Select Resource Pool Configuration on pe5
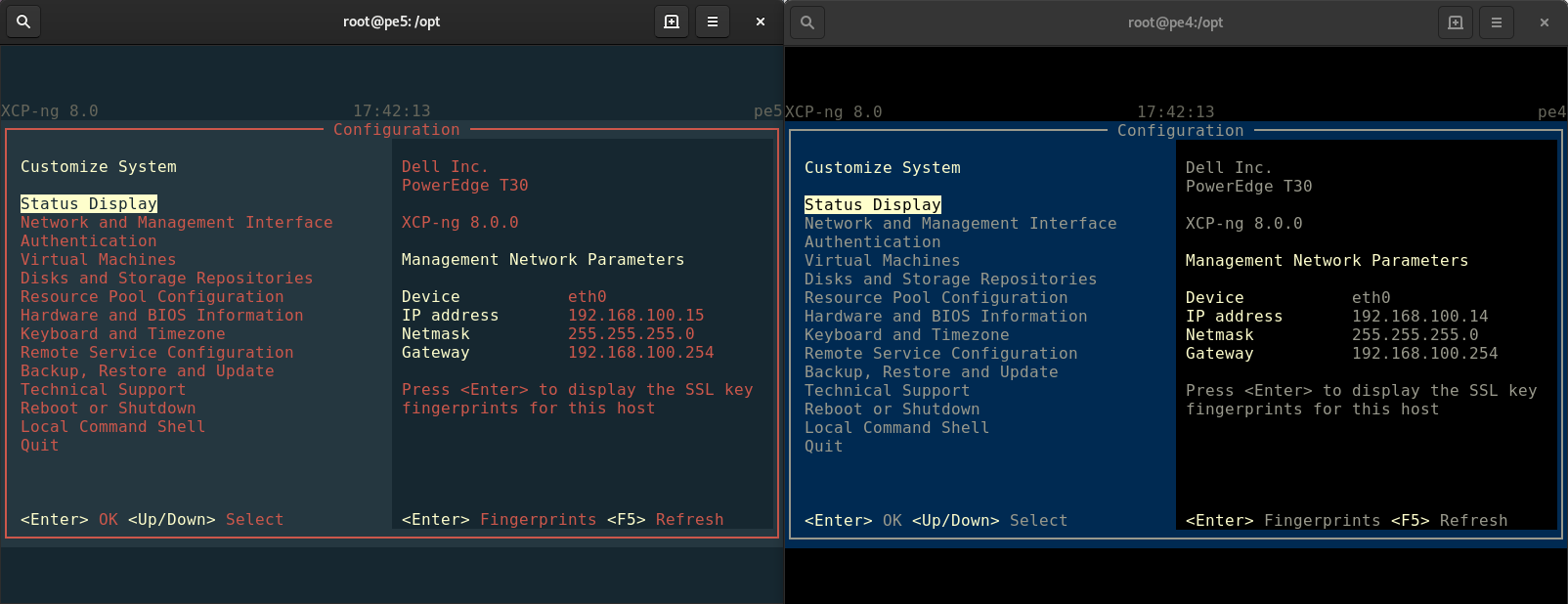 pyautogui.click(x=152, y=296)
